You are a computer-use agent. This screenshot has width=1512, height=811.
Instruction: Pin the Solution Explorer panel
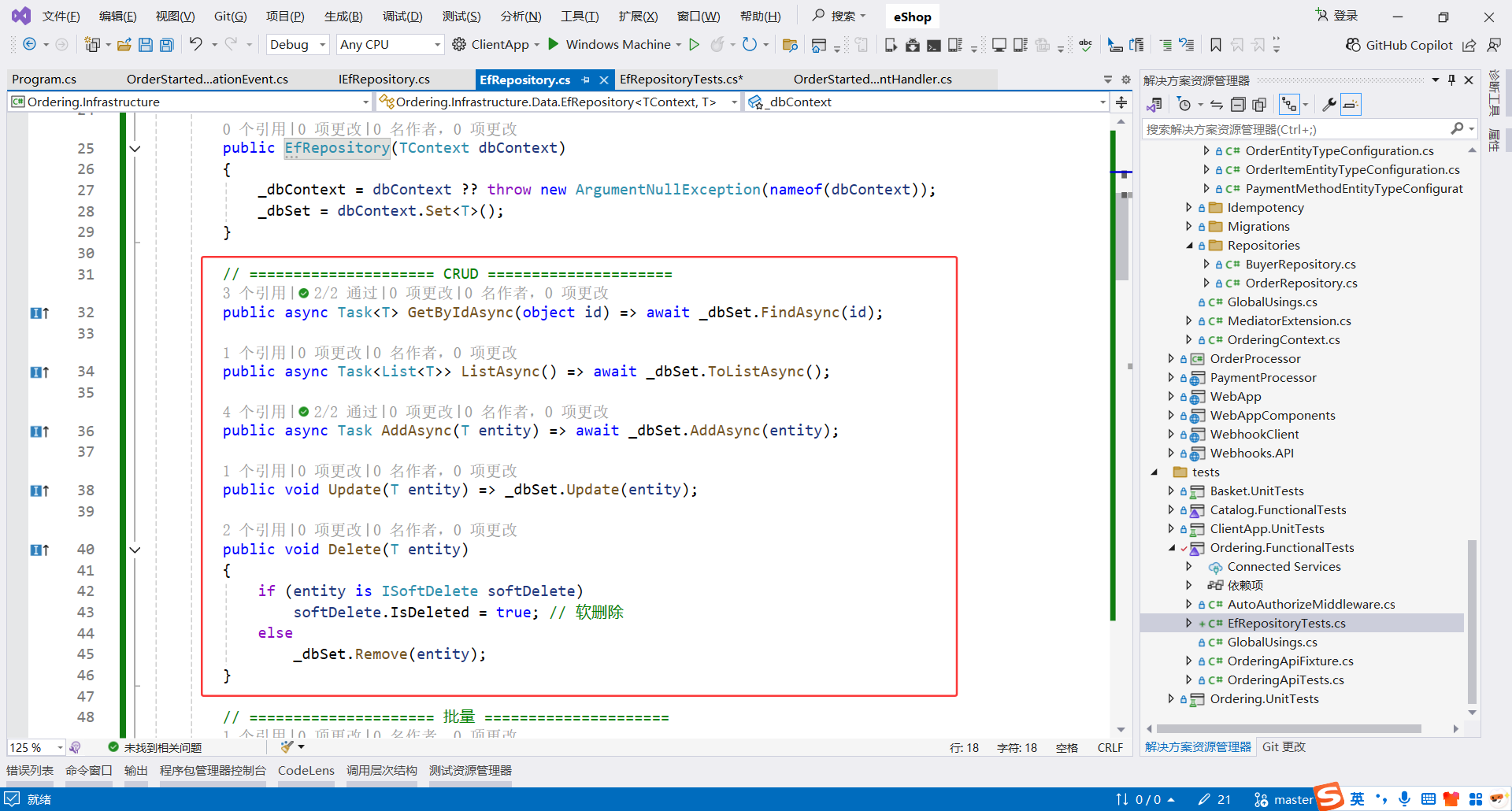pos(1451,80)
